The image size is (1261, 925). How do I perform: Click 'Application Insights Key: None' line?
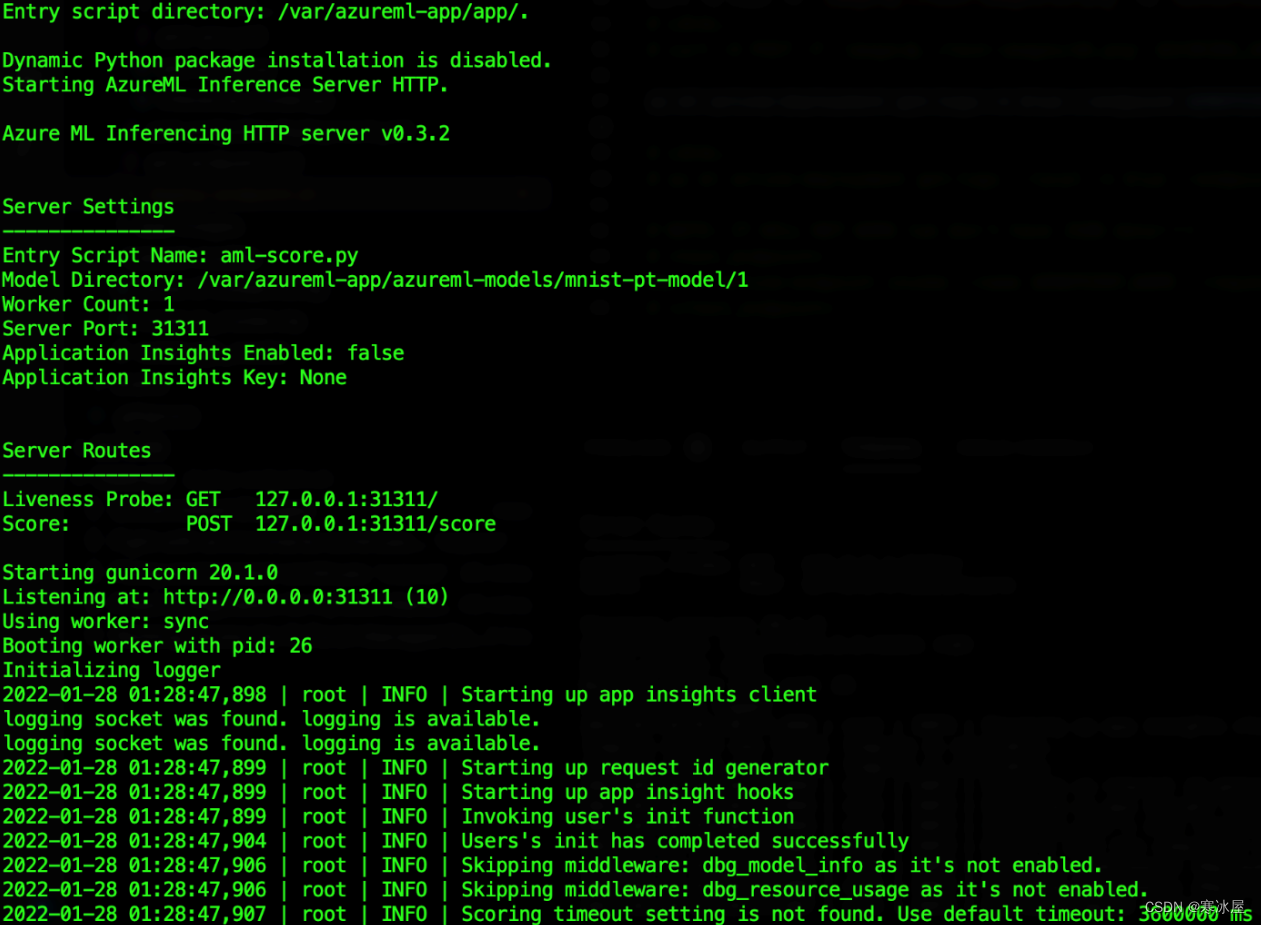coord(174,377)
